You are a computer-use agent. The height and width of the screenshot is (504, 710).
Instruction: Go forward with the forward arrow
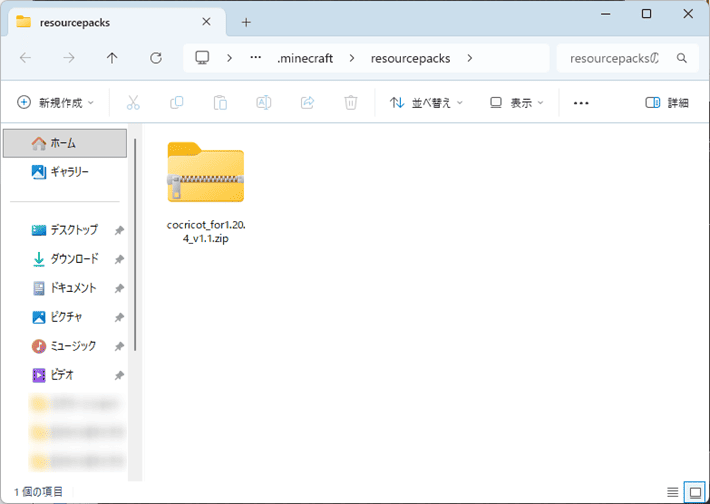coord(69,58)
